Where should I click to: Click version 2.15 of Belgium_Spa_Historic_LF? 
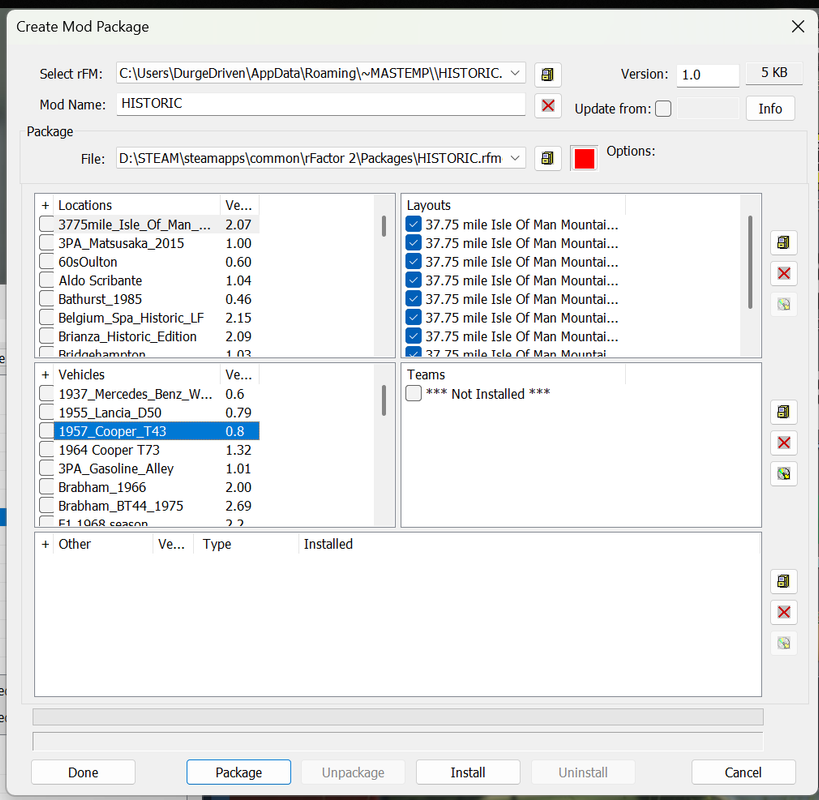238,317
